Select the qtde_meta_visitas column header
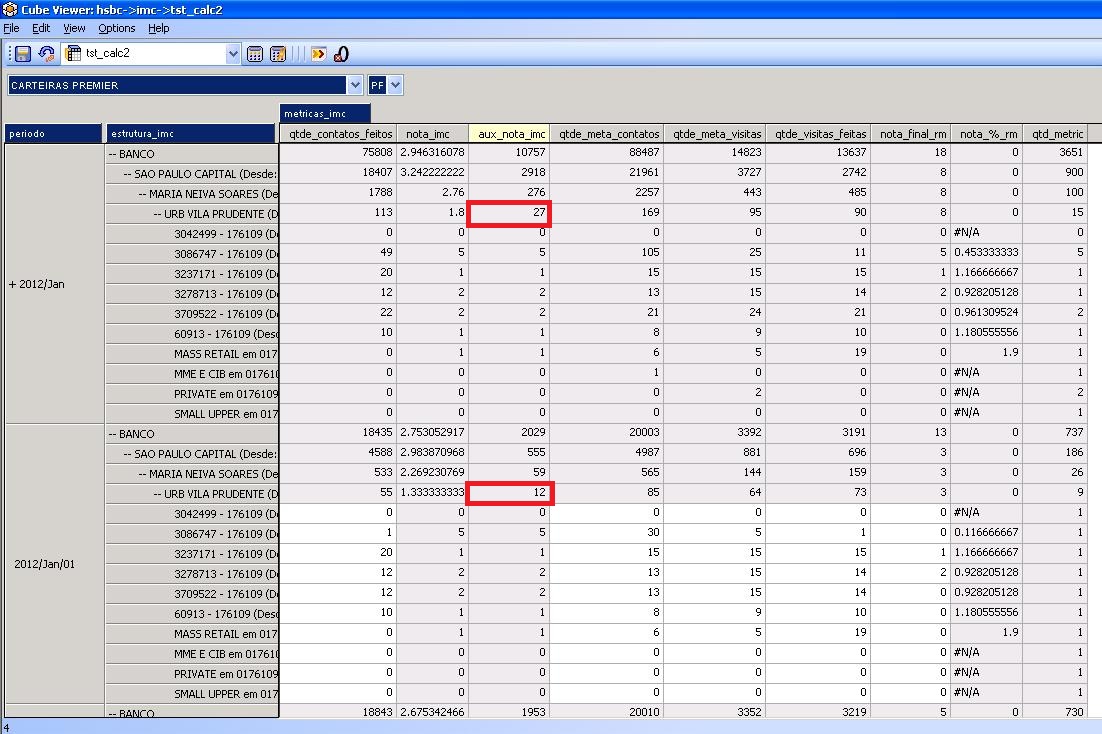1102x734 pixels. (x=715, y=134)
